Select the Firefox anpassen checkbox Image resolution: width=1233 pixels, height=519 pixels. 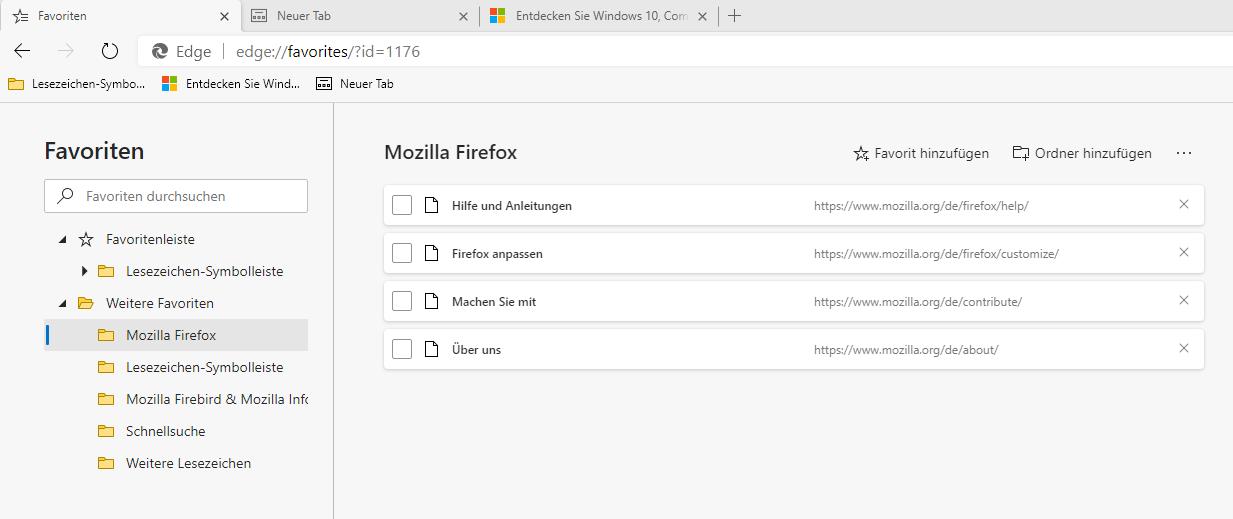[x=402, y=253]
